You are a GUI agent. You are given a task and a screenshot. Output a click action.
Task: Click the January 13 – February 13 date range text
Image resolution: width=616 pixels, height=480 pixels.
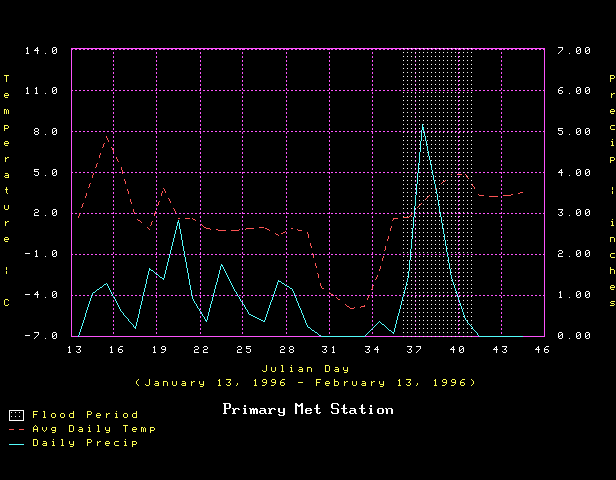coord(307,382)
